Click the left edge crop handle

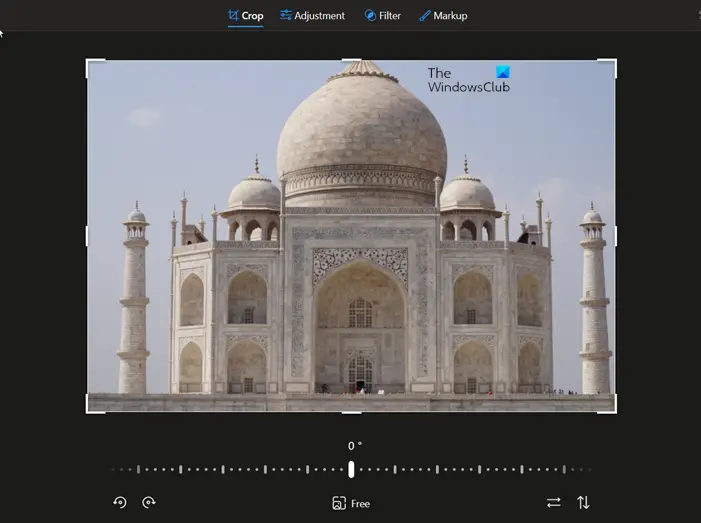click(87, 236)
